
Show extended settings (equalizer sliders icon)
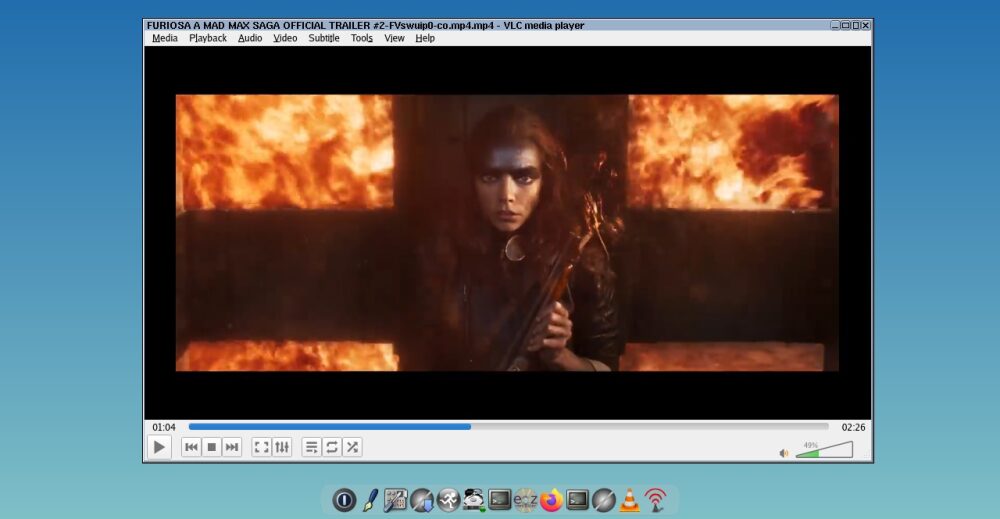[x=282, y=448]
